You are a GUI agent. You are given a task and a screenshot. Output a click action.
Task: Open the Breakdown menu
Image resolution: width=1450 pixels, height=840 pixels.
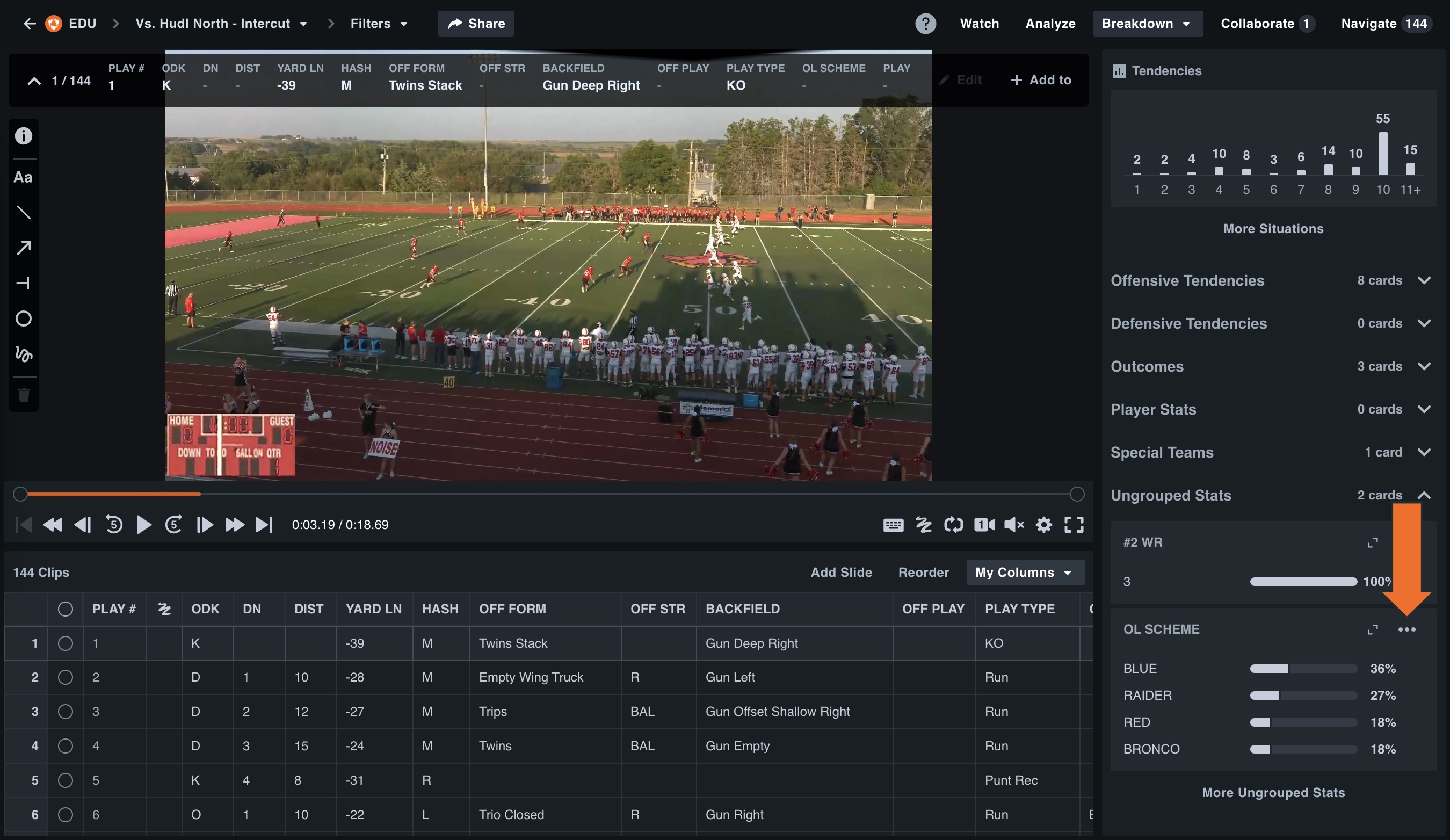(x=1147, y=24)
